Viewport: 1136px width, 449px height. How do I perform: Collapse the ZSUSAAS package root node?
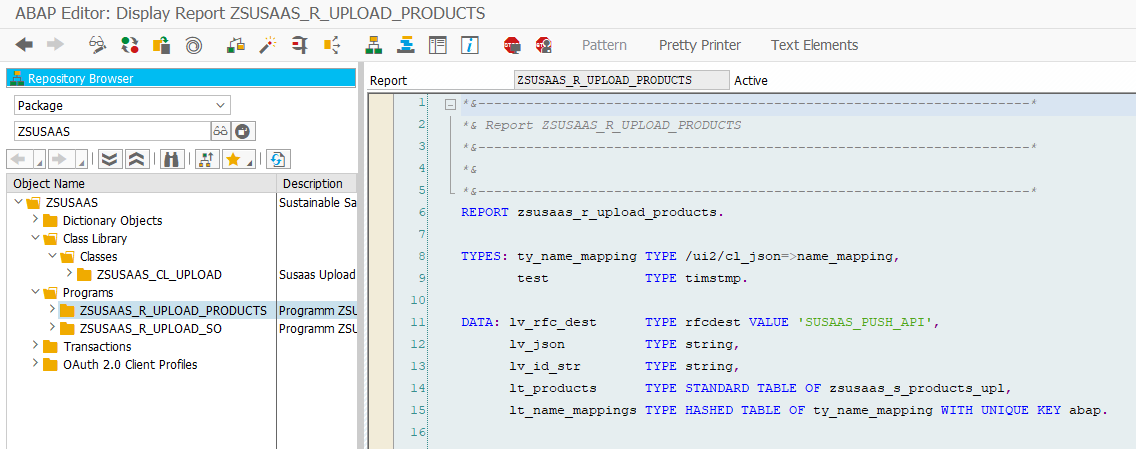pos(18,202)
